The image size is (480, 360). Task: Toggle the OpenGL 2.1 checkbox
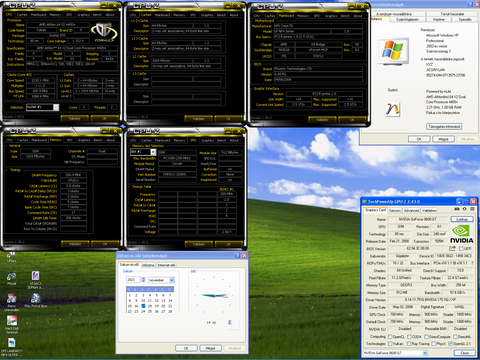point(451,344)
